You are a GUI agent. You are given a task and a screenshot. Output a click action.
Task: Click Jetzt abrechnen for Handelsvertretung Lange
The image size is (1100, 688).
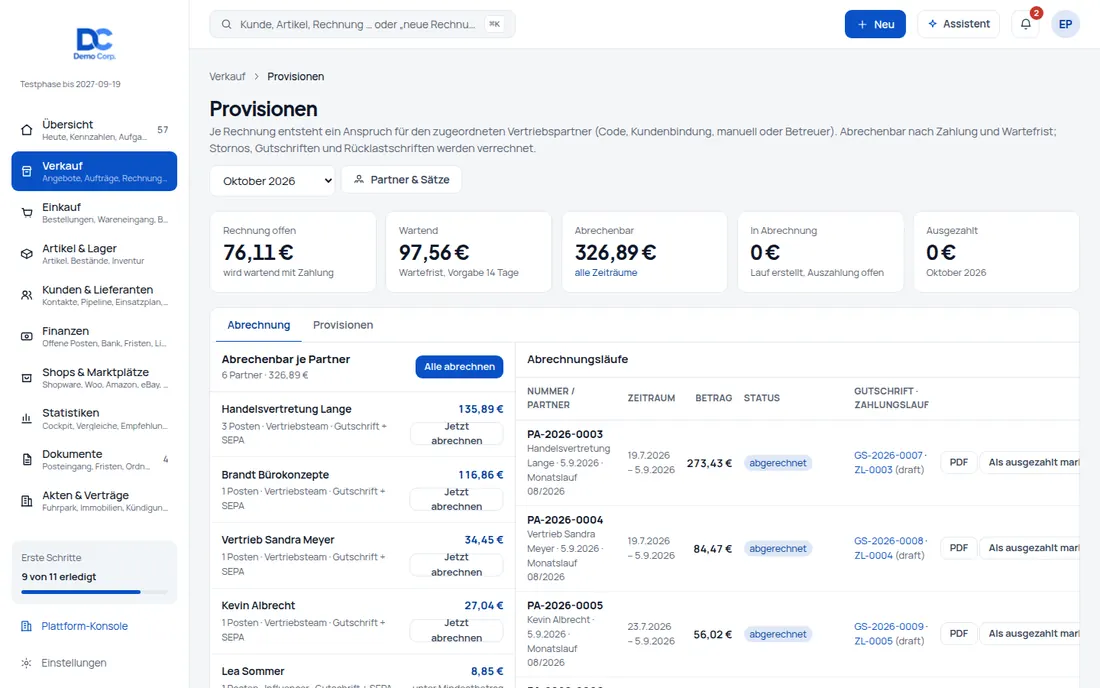(457, 433)
